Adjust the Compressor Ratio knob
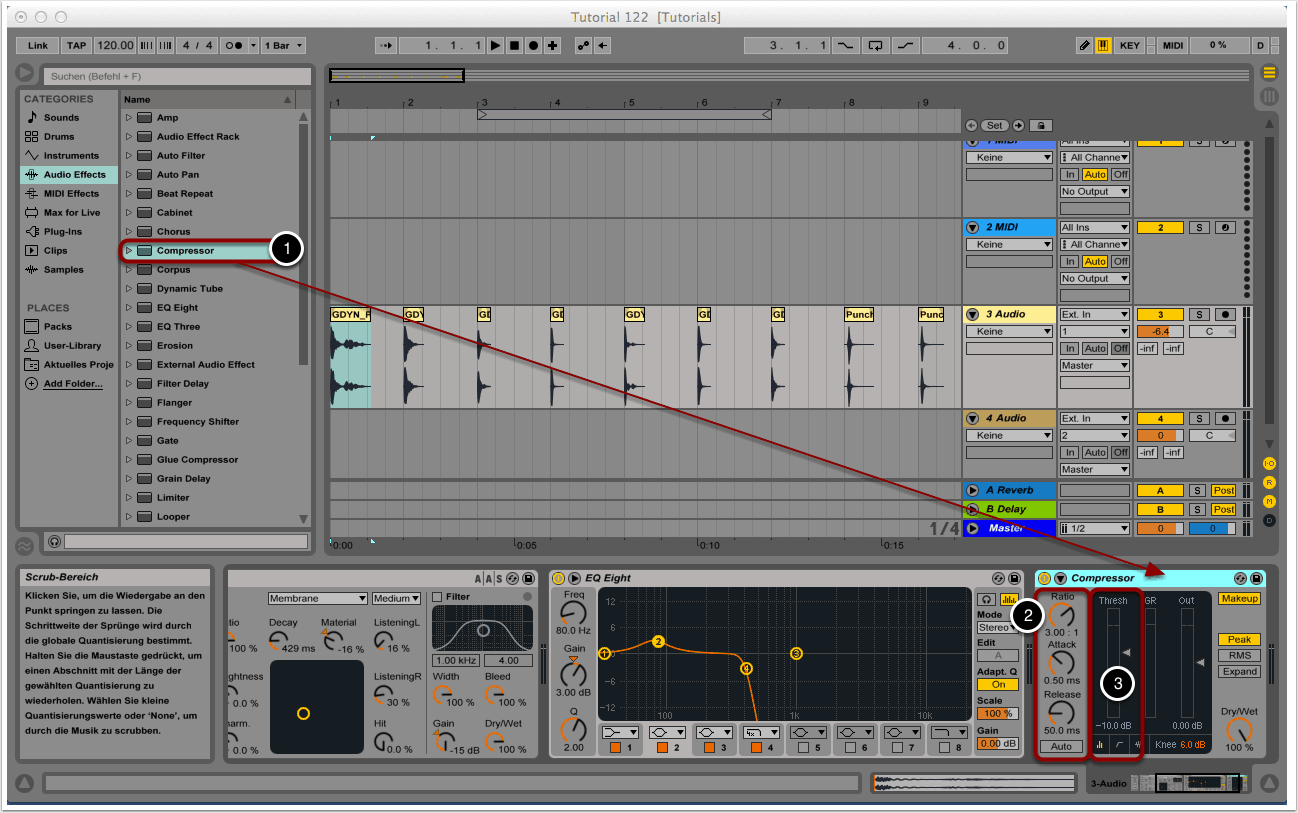This screenshot has width=1298, height=813. click(1061, 616)
